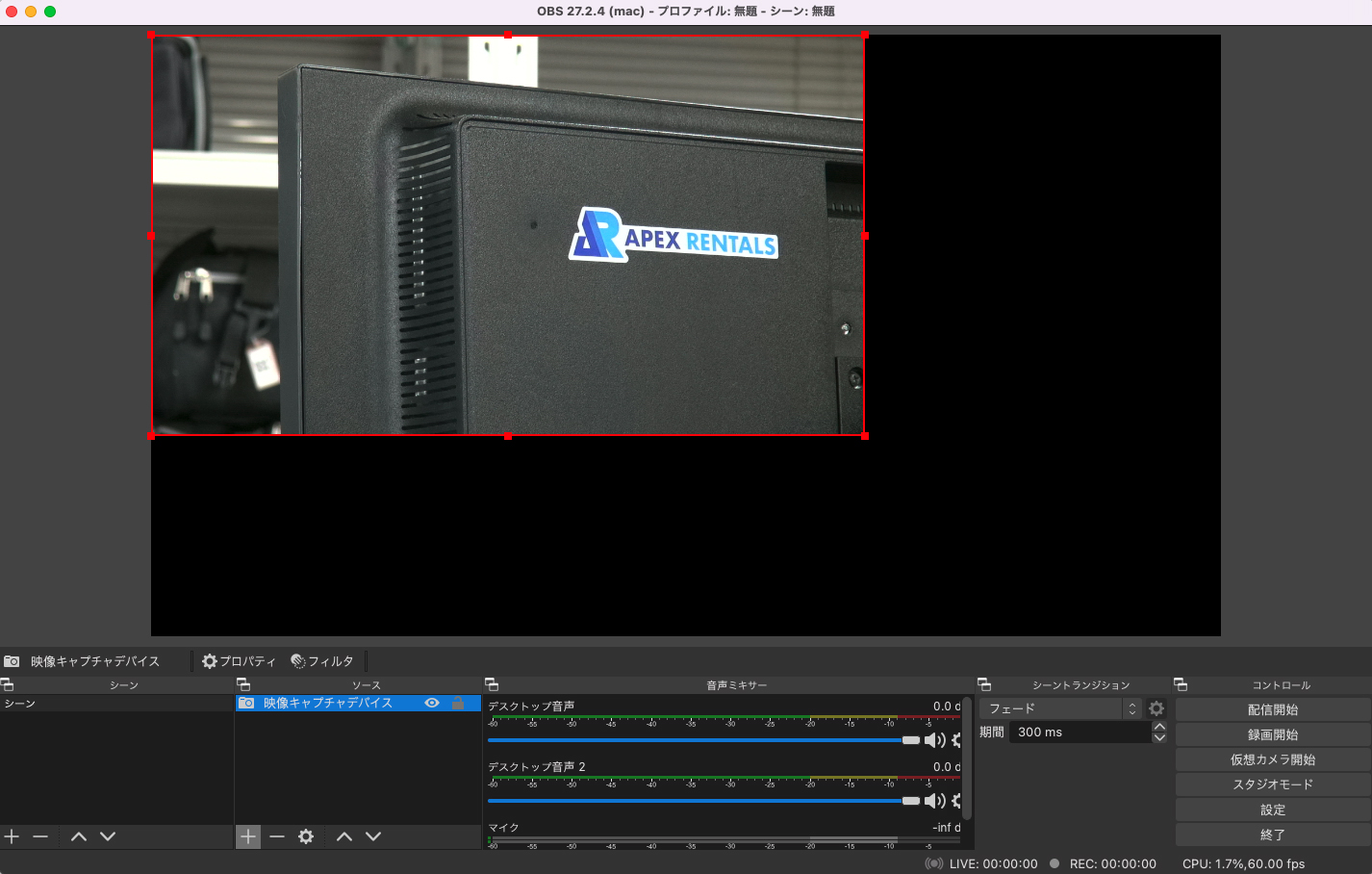This screenshot has width=1372, height=874.
Task: Click 録画開始 to start recording
Action: point(1273,734)
